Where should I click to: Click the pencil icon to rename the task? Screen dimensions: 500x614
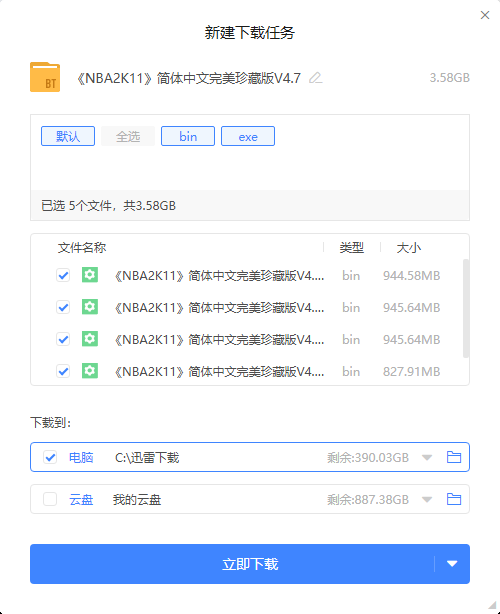pos(316,78)
